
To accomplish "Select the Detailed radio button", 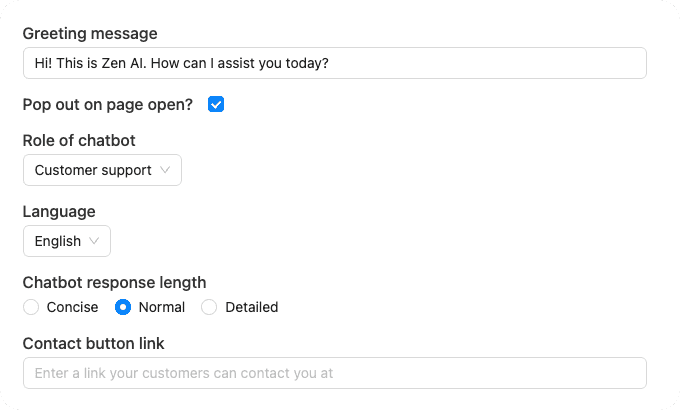I will pos(209,307).
